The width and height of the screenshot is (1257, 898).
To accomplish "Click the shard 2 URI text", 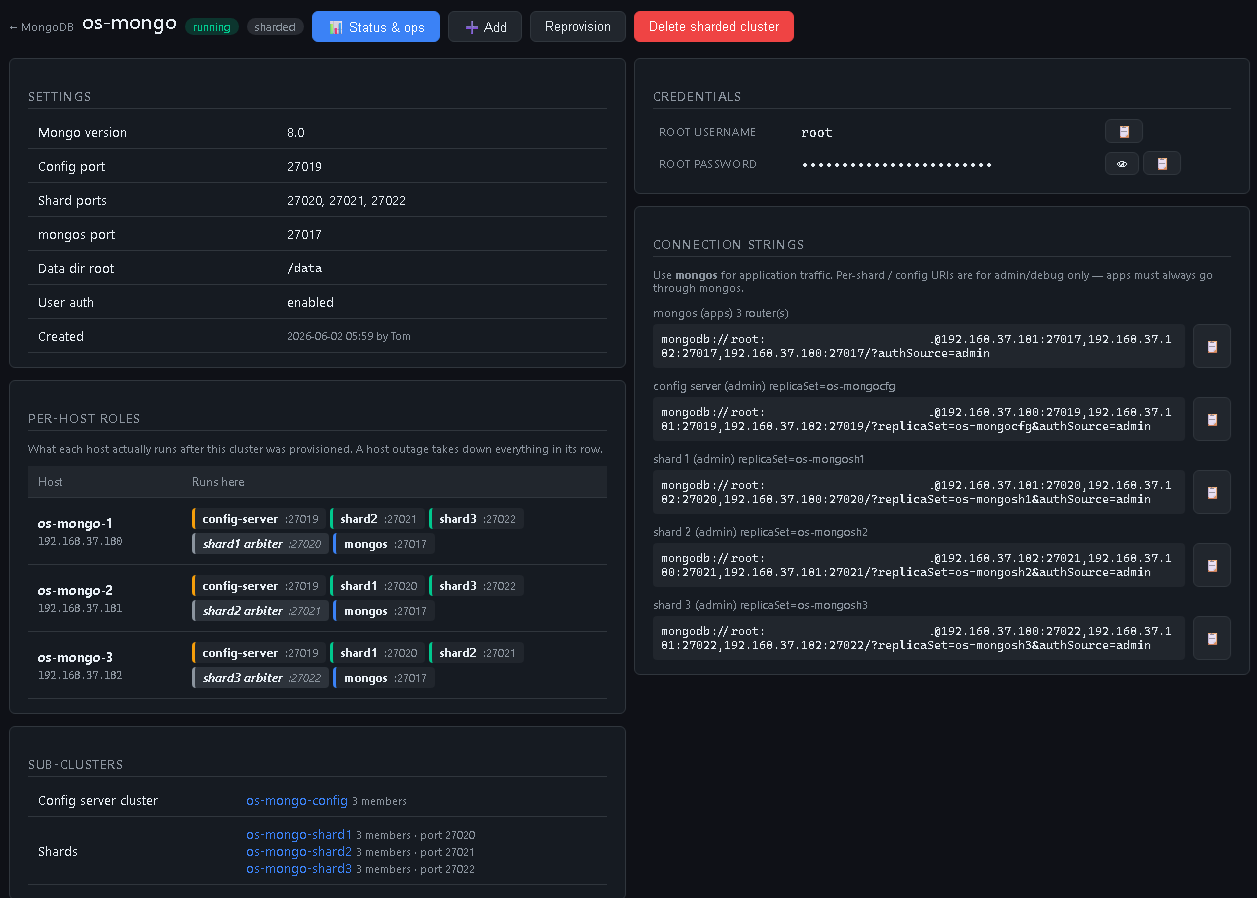I will tap(918, 565).
